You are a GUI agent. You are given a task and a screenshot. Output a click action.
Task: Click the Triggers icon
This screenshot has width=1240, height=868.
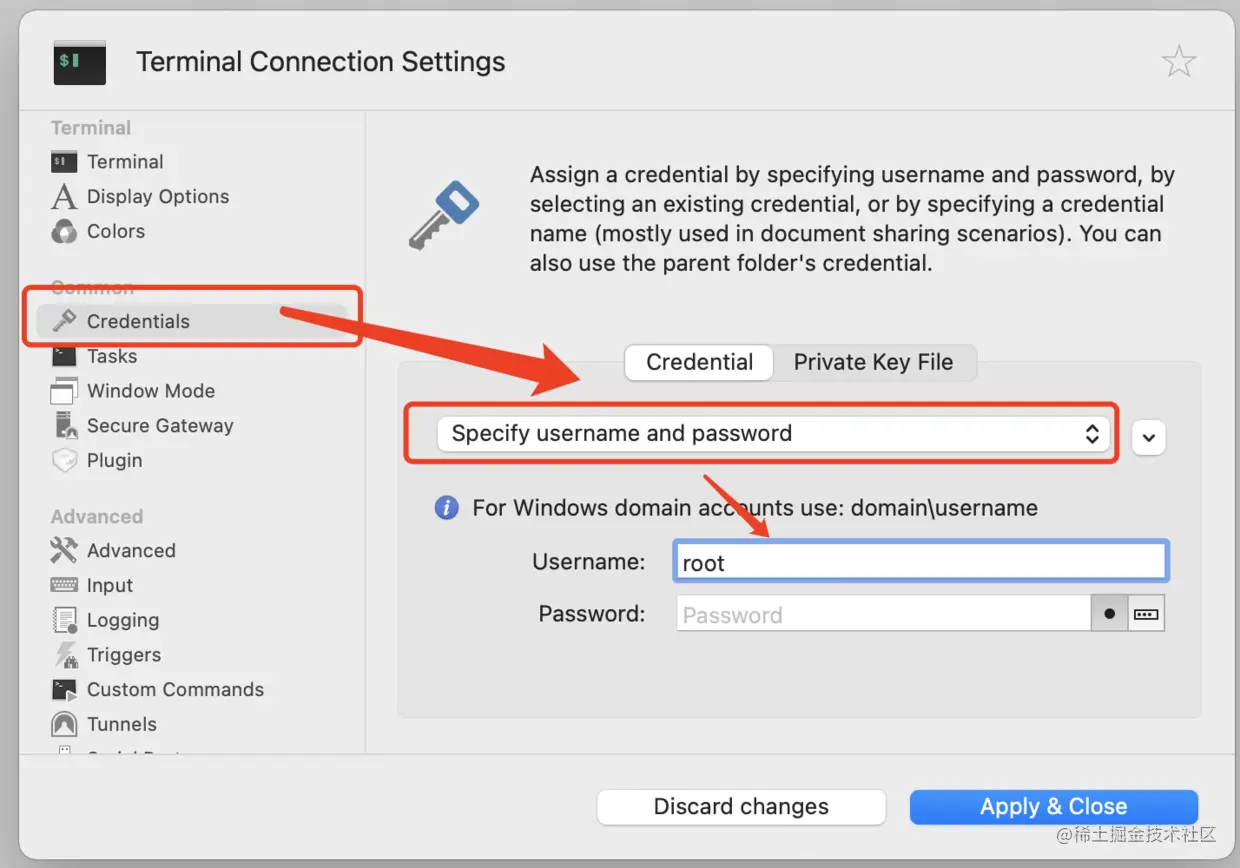(66, 655)
